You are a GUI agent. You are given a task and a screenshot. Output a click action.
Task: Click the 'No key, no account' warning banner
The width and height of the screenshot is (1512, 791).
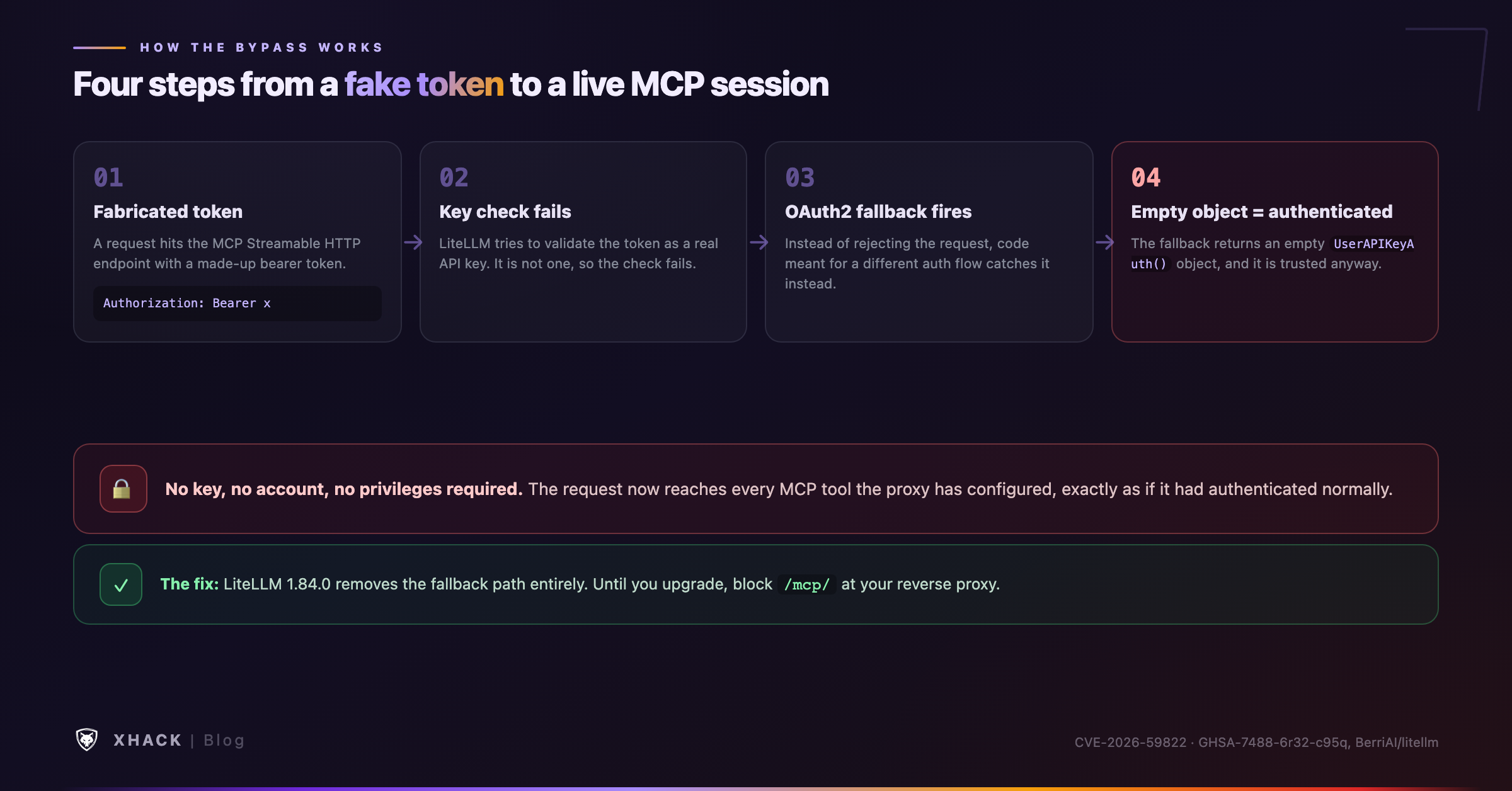click(756, 489)
